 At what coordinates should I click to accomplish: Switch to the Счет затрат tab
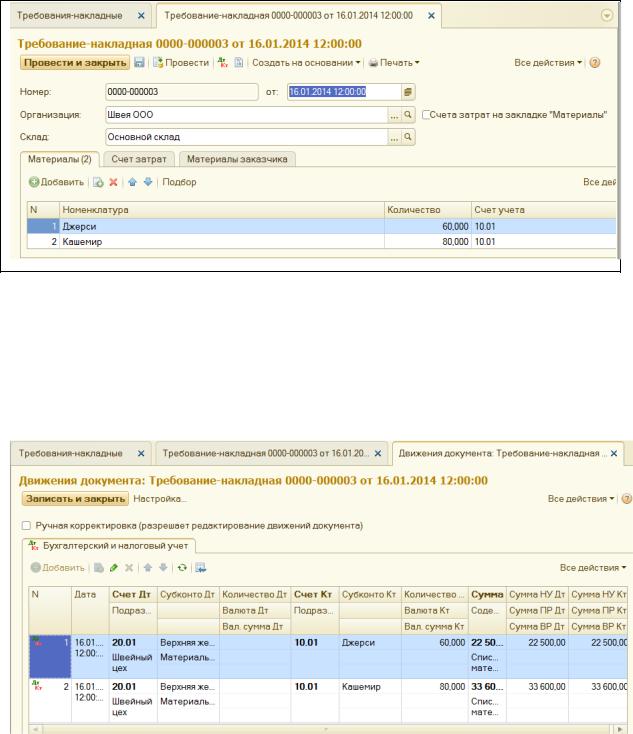pos(139,159)
